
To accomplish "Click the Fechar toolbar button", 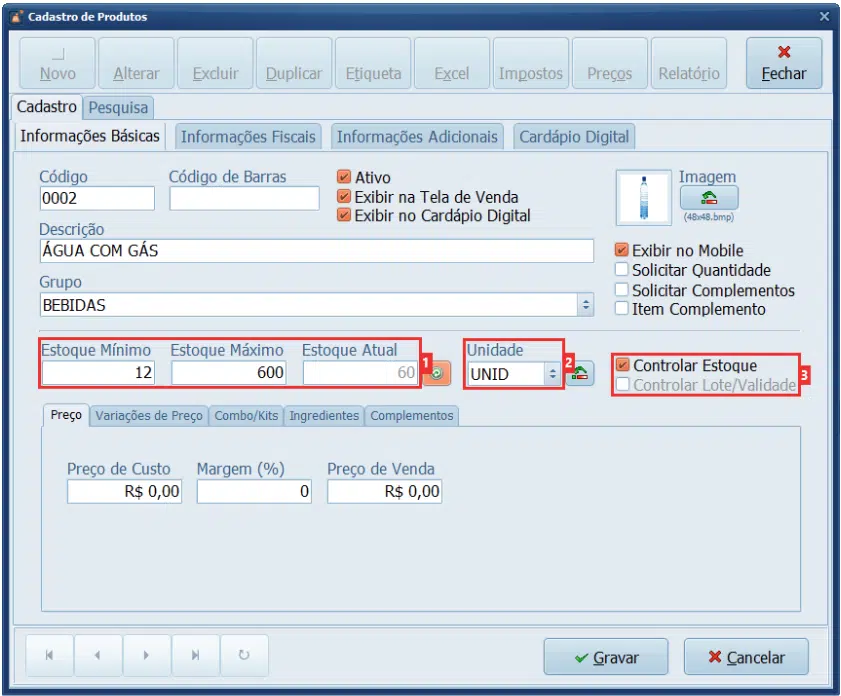I will [784, 63].
